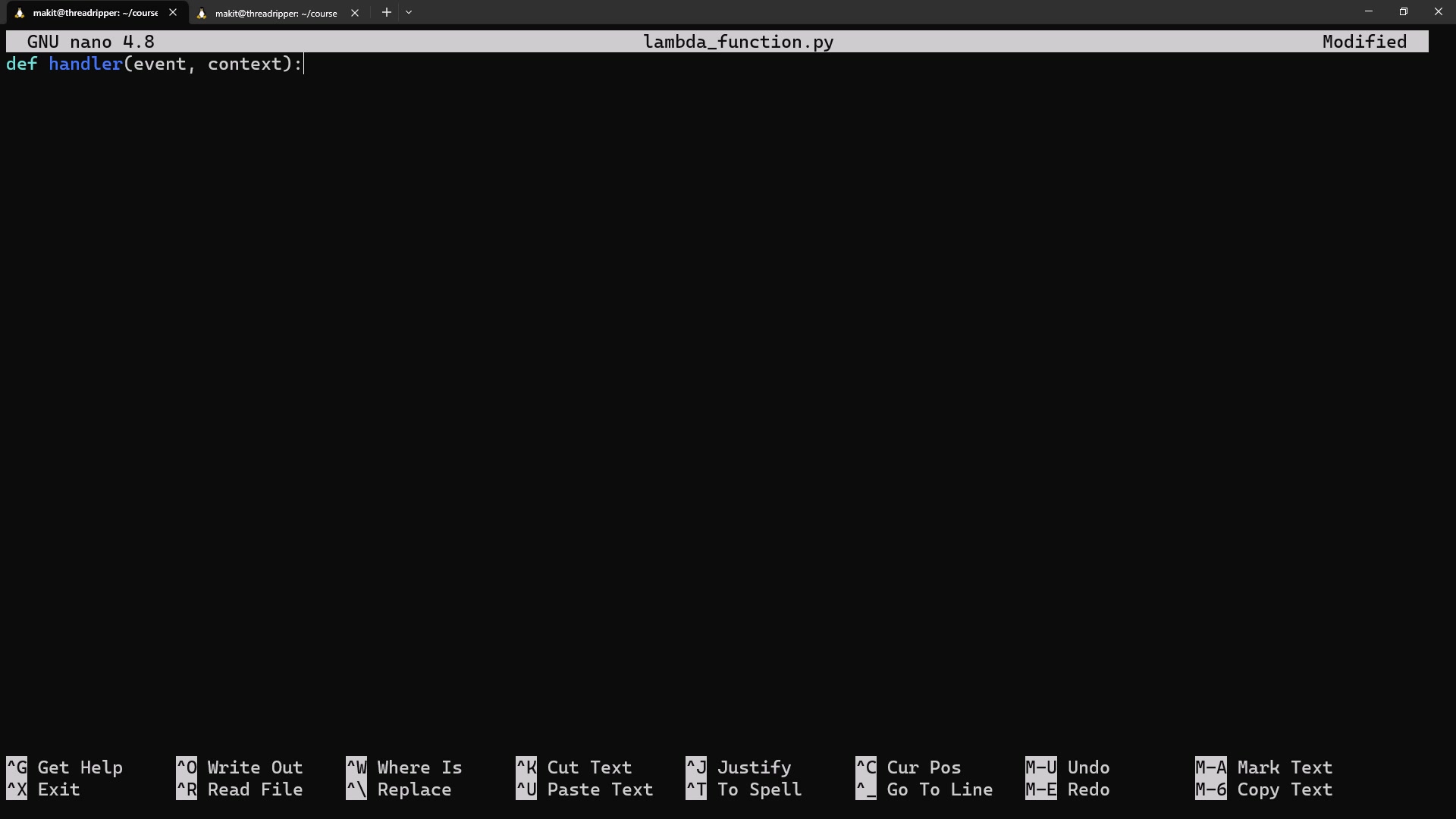1456x819 pixels.
Task: Click the ^W Where Is shortcut
Action: coord(404,767)
